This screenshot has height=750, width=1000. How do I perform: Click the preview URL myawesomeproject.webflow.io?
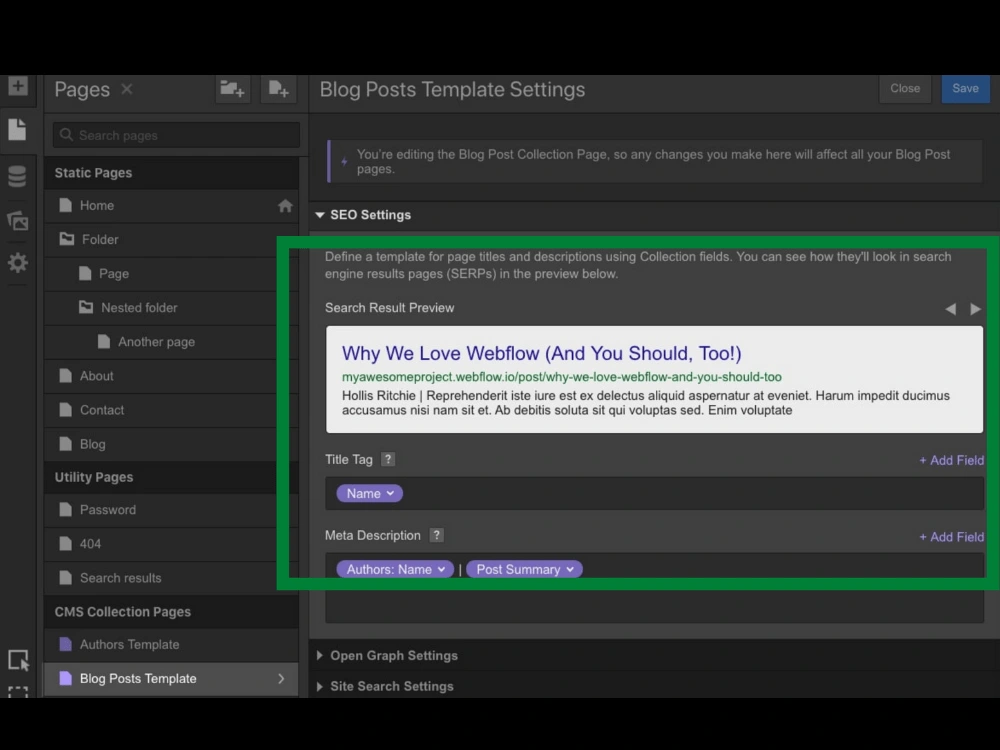pos(561,377)
